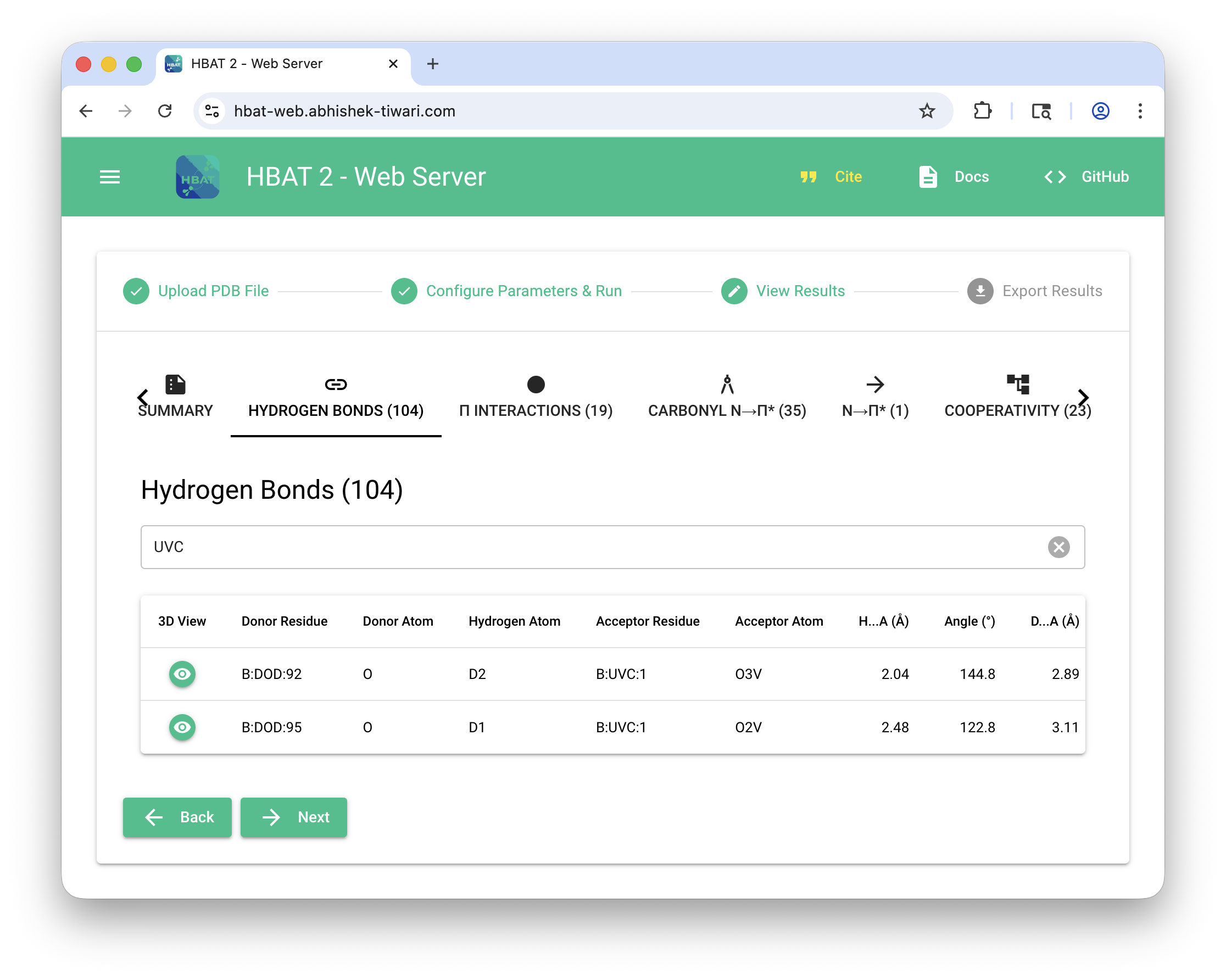Image resolution: width=1226 pixels, height=980 pixels.
Task: Open the Chrome three-dot menu
Action: [1140, 111]
